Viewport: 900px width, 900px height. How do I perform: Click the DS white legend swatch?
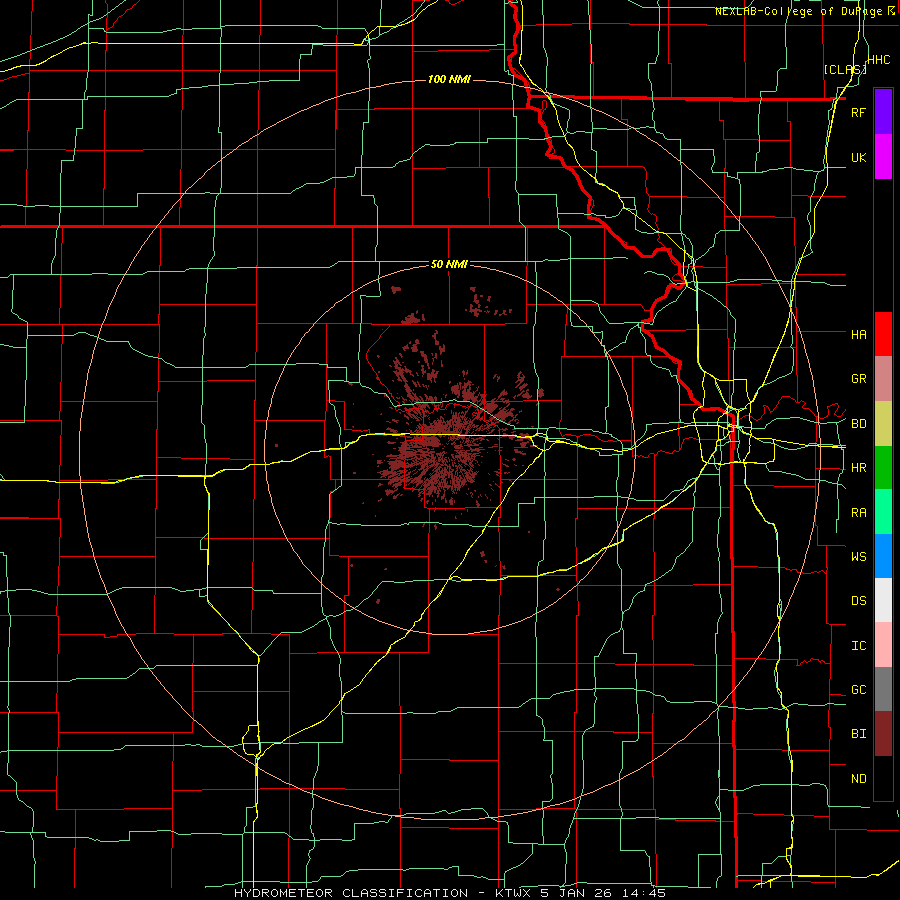coord(883,600)
